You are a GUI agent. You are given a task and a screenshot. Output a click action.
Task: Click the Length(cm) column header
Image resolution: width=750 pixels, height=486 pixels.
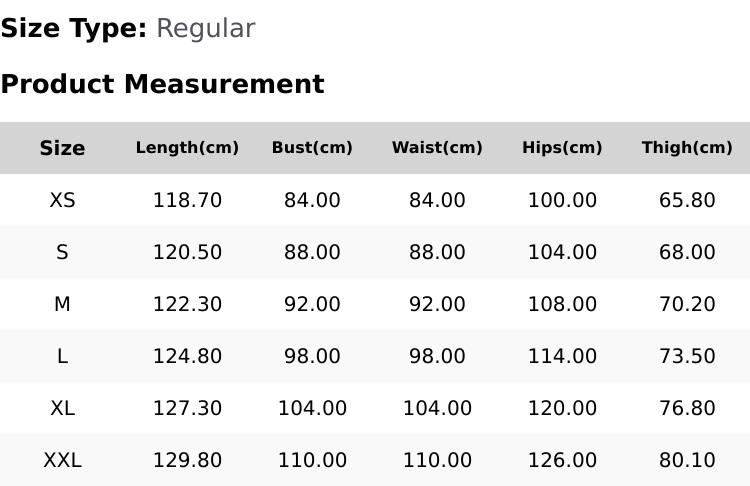(x=187, y=148)
